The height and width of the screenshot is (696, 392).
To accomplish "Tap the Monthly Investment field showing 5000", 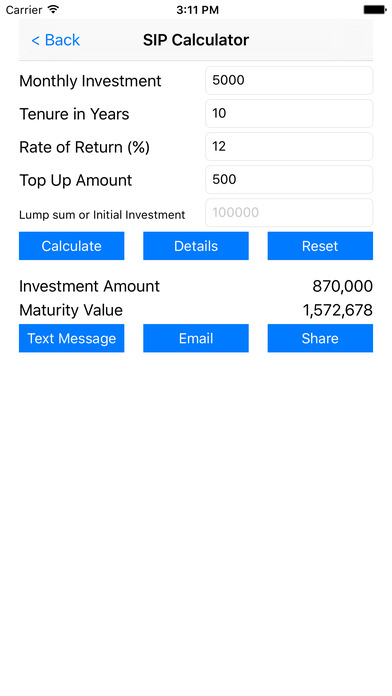I will (x=289, y=80).
